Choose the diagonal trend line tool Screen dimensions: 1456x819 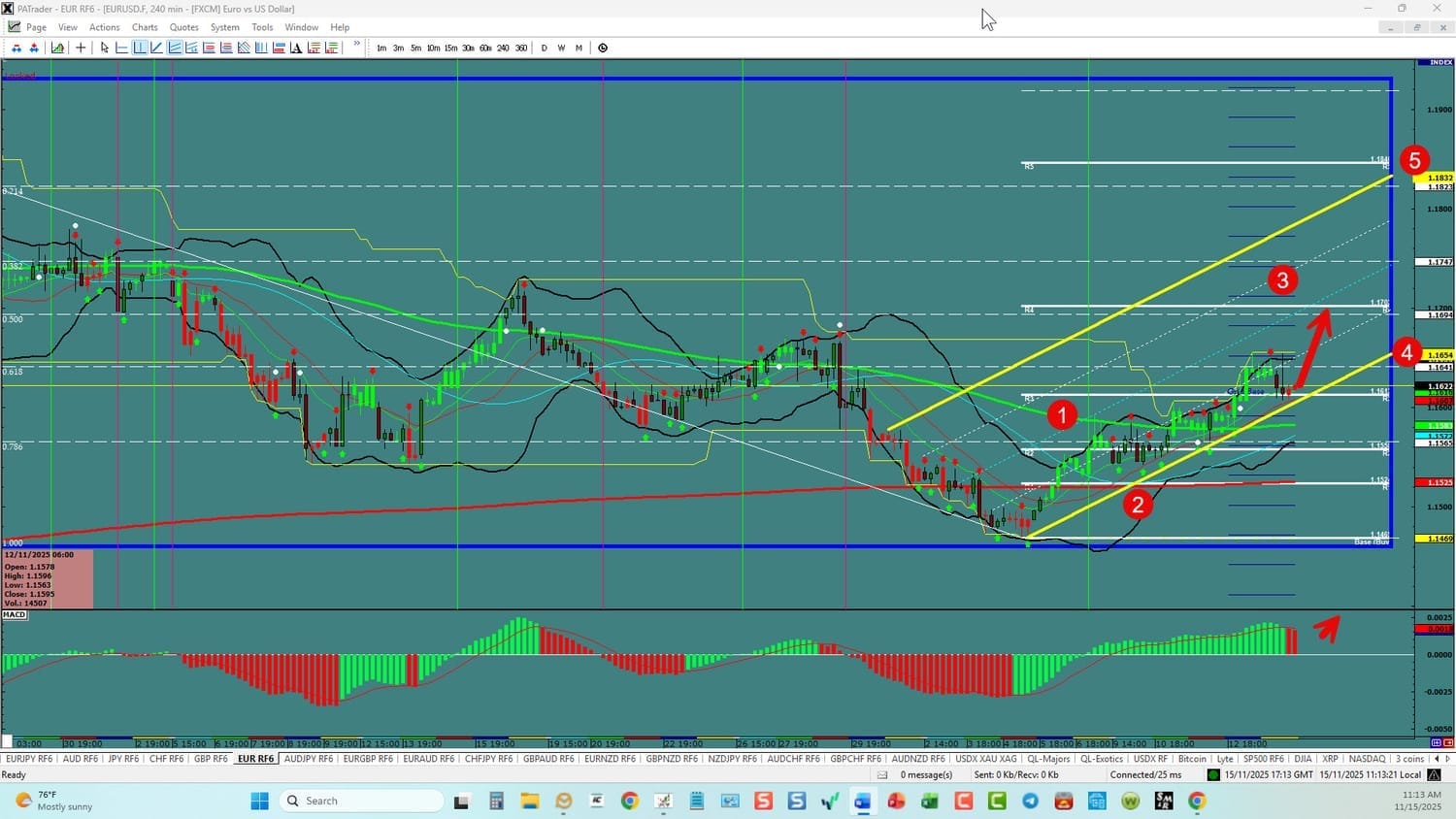pyautogui.click(x=156, y=48)
